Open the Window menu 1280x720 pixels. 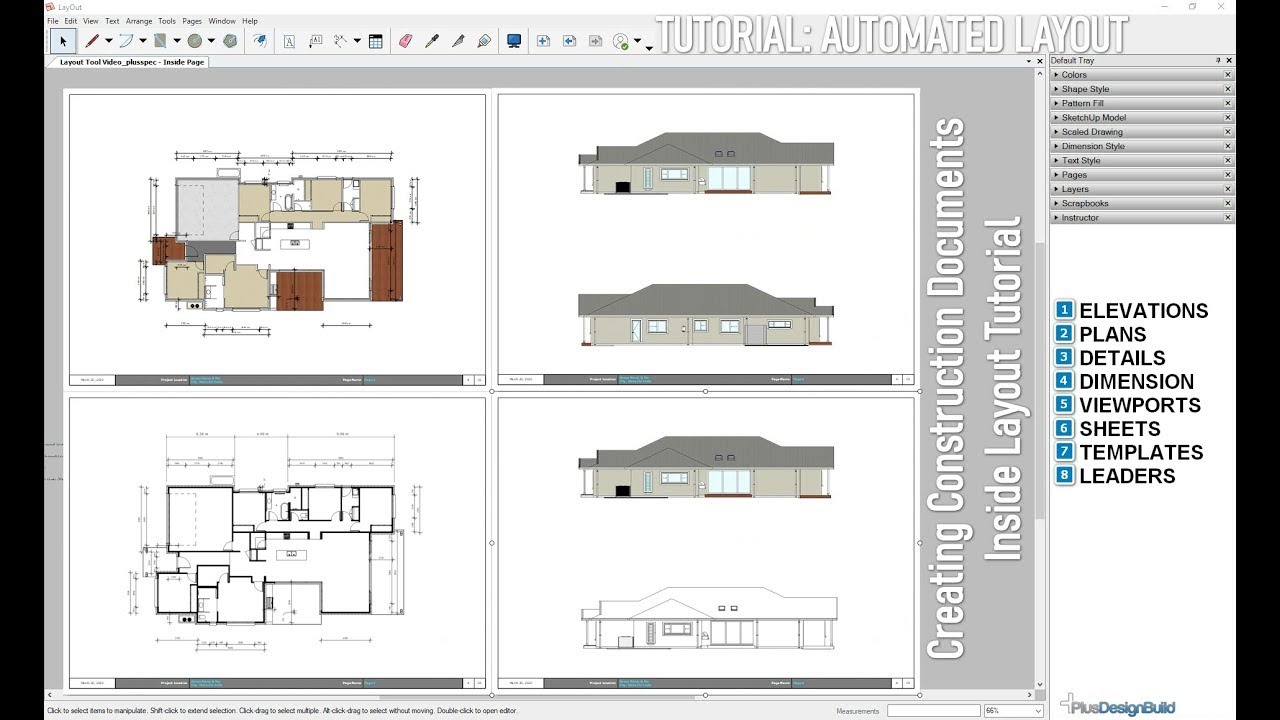(x=222, y=21)
